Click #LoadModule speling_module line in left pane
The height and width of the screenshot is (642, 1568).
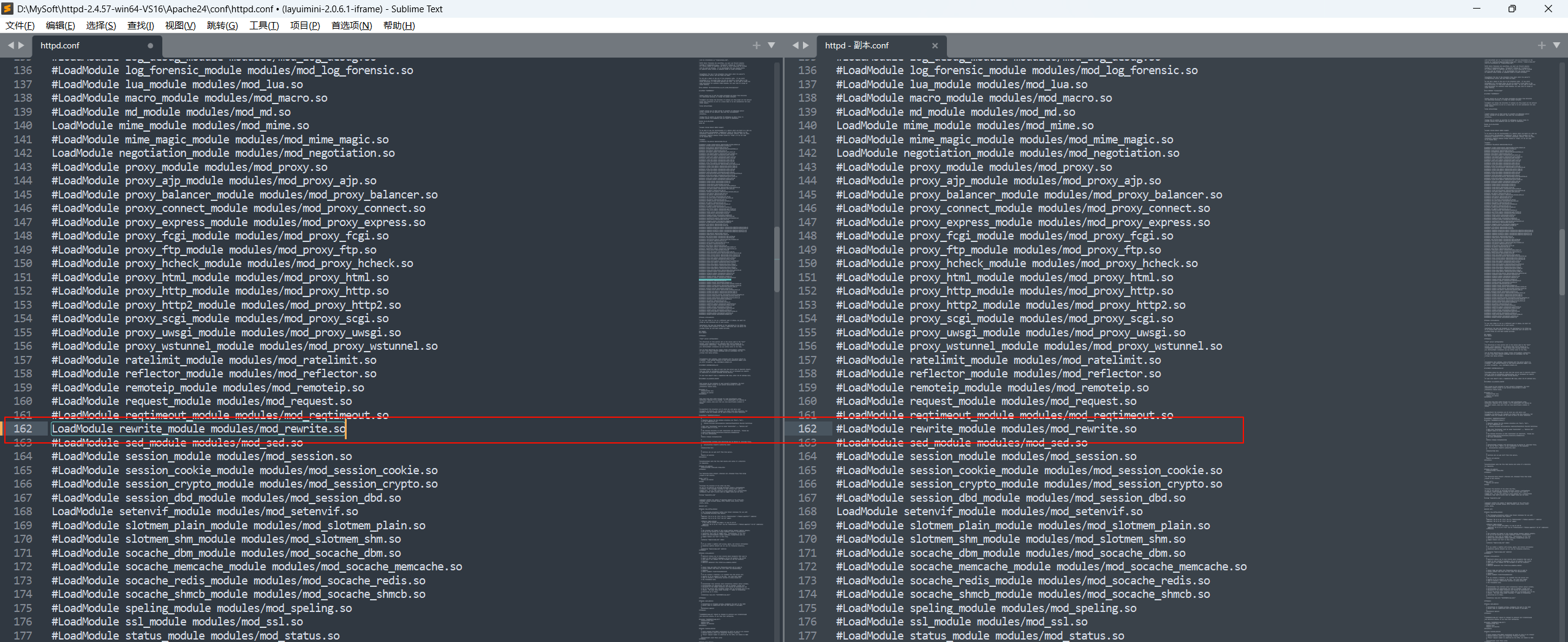202,608
